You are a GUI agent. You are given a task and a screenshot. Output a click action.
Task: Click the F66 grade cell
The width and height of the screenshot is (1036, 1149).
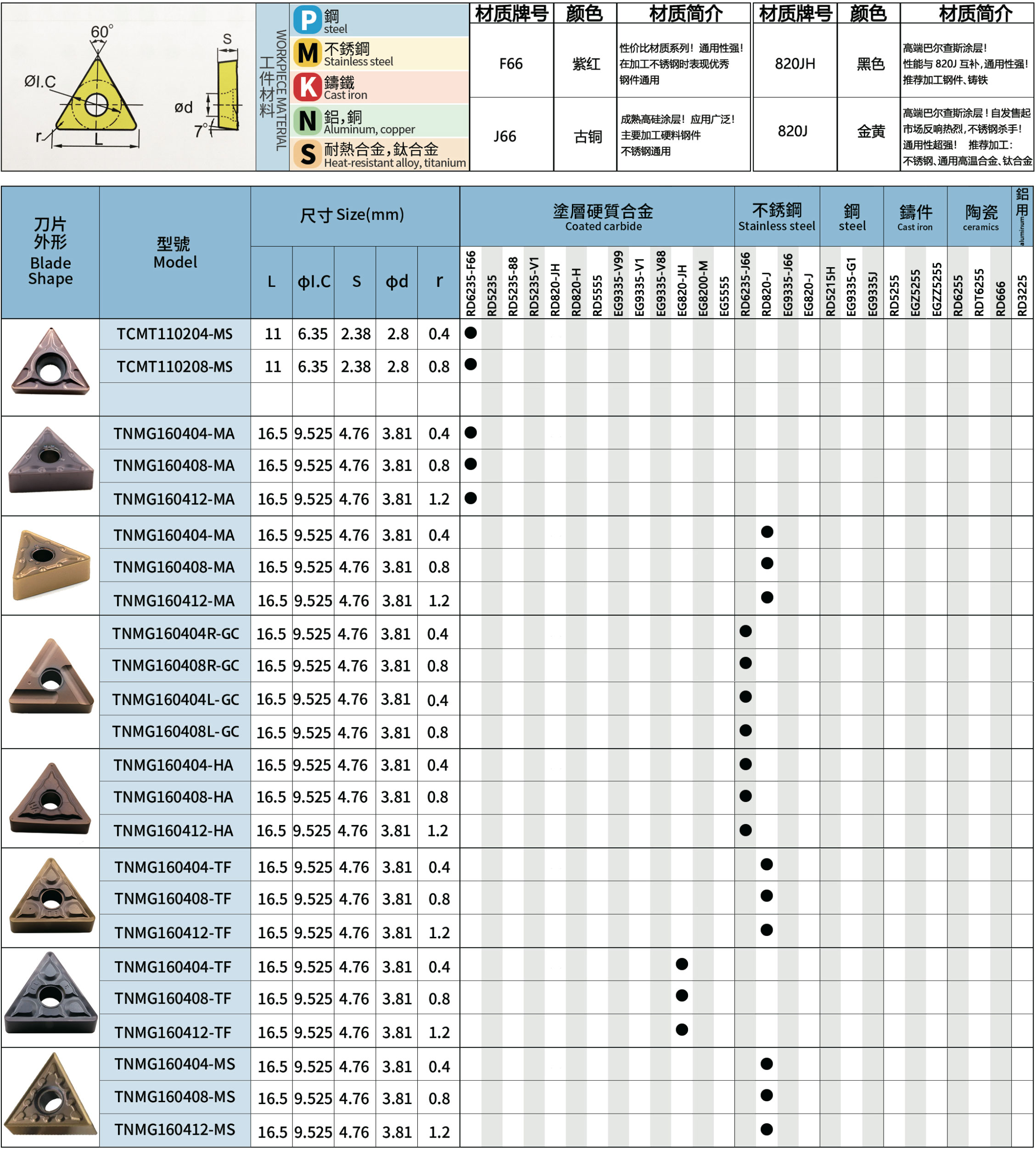click(x=510, y=64)
